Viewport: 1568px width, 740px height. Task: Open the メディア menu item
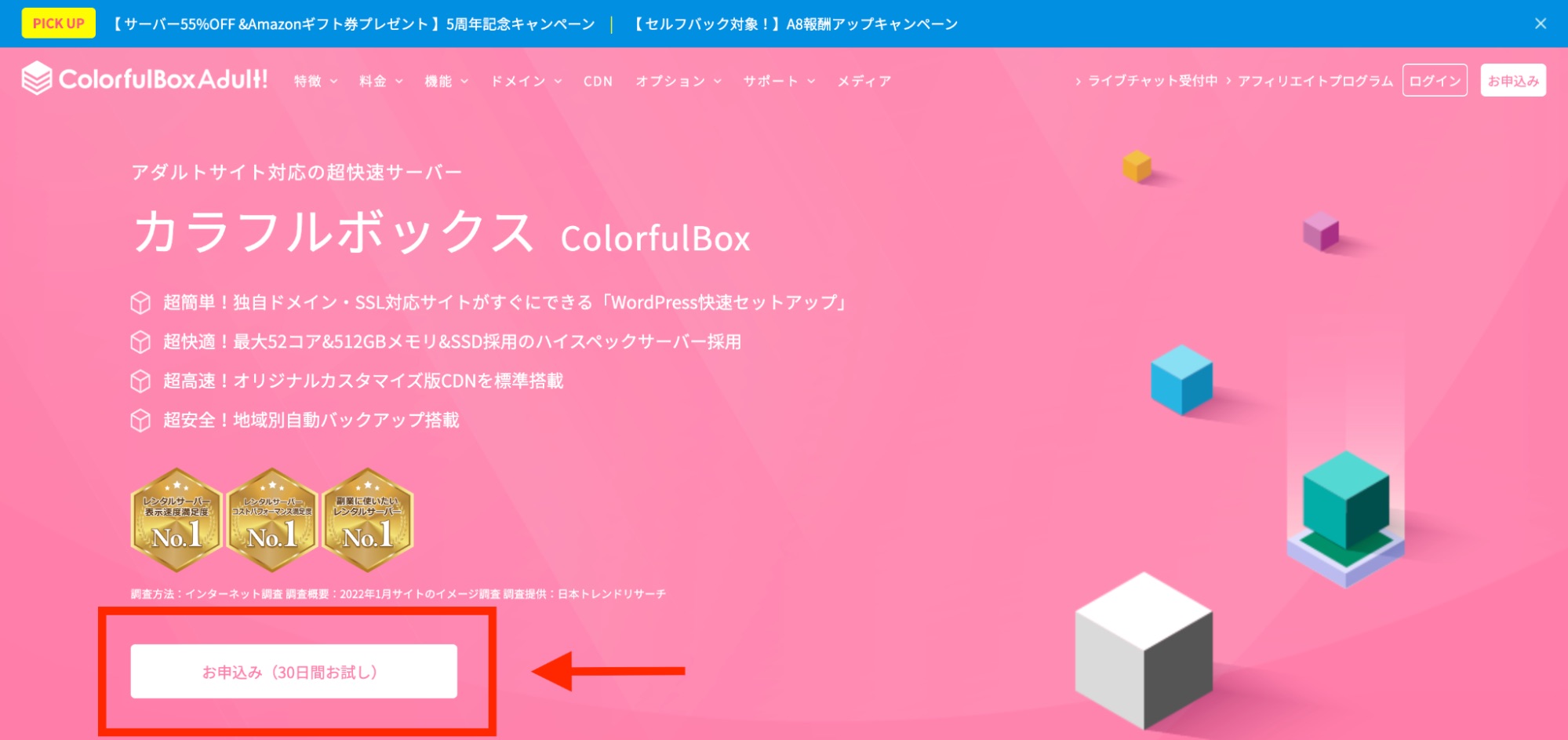point(864,81)
